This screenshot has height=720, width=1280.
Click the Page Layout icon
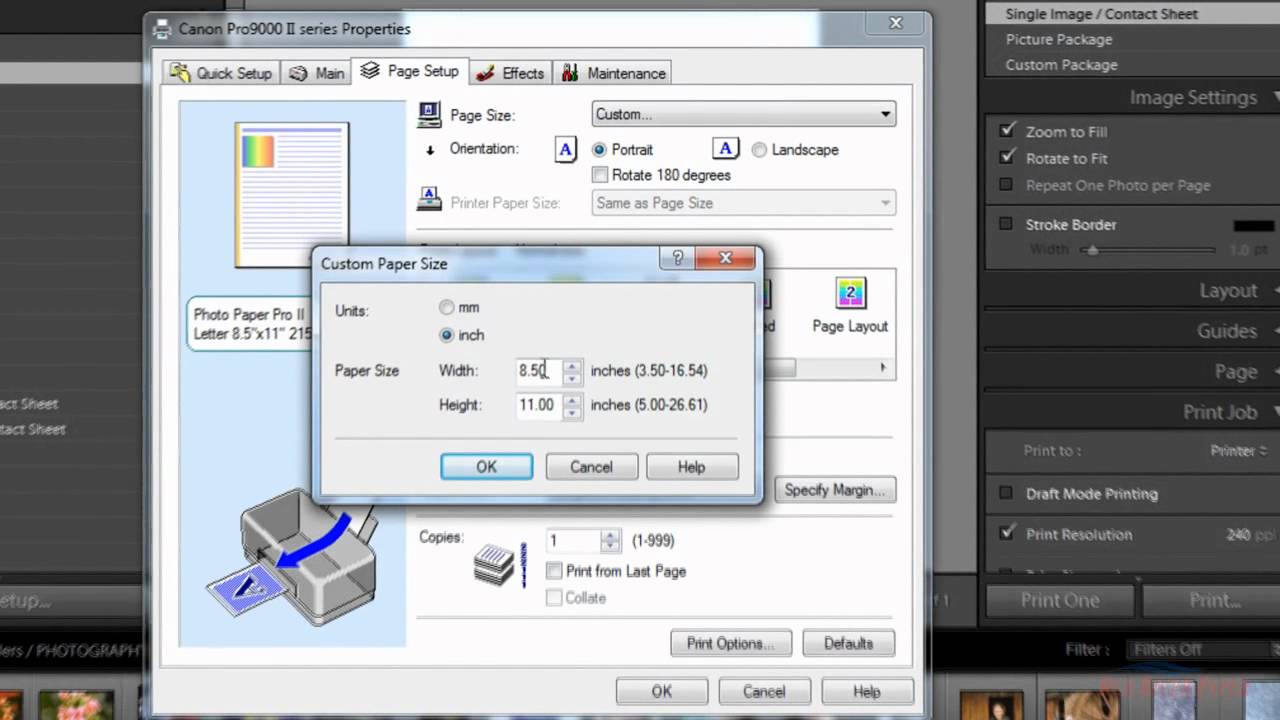point(850,293)
